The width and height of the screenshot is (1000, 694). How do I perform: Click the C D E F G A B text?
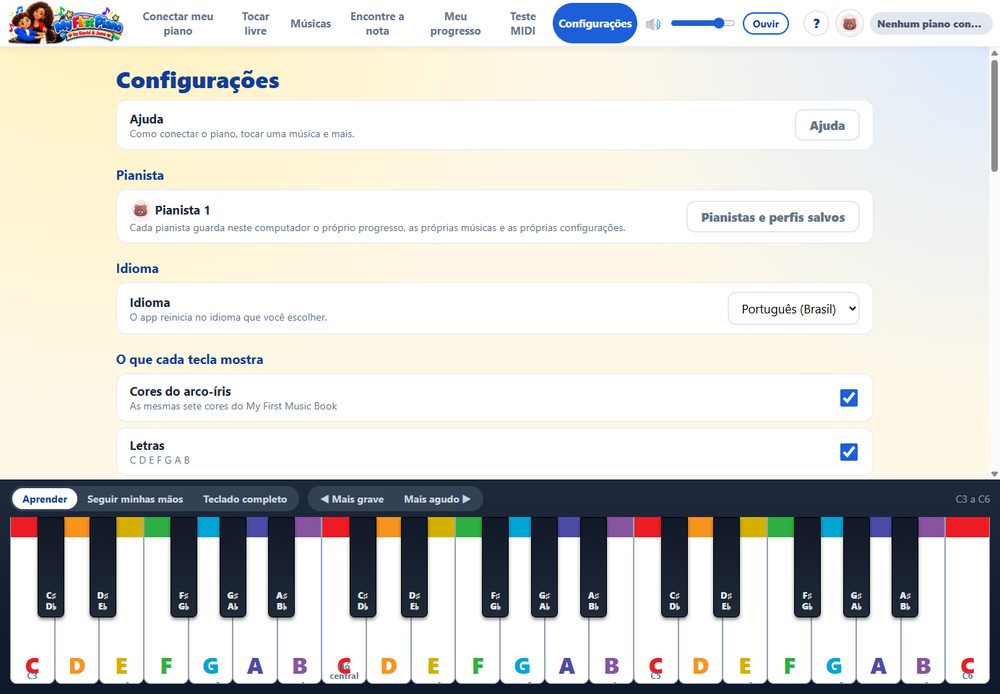[x=159, y=460]
